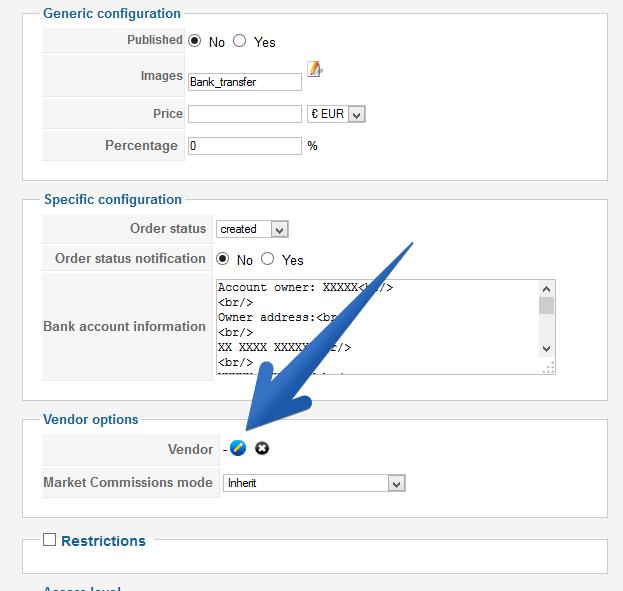
Task: Click the textarea scrollbar down arrow
Action: tap(546, 348)
